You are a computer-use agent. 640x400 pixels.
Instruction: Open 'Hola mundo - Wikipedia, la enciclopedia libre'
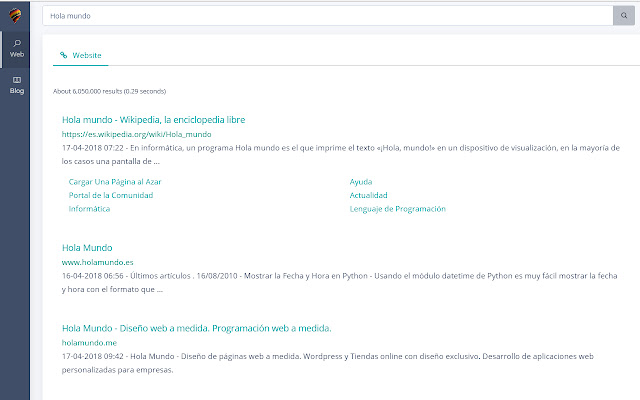point(153,120)
